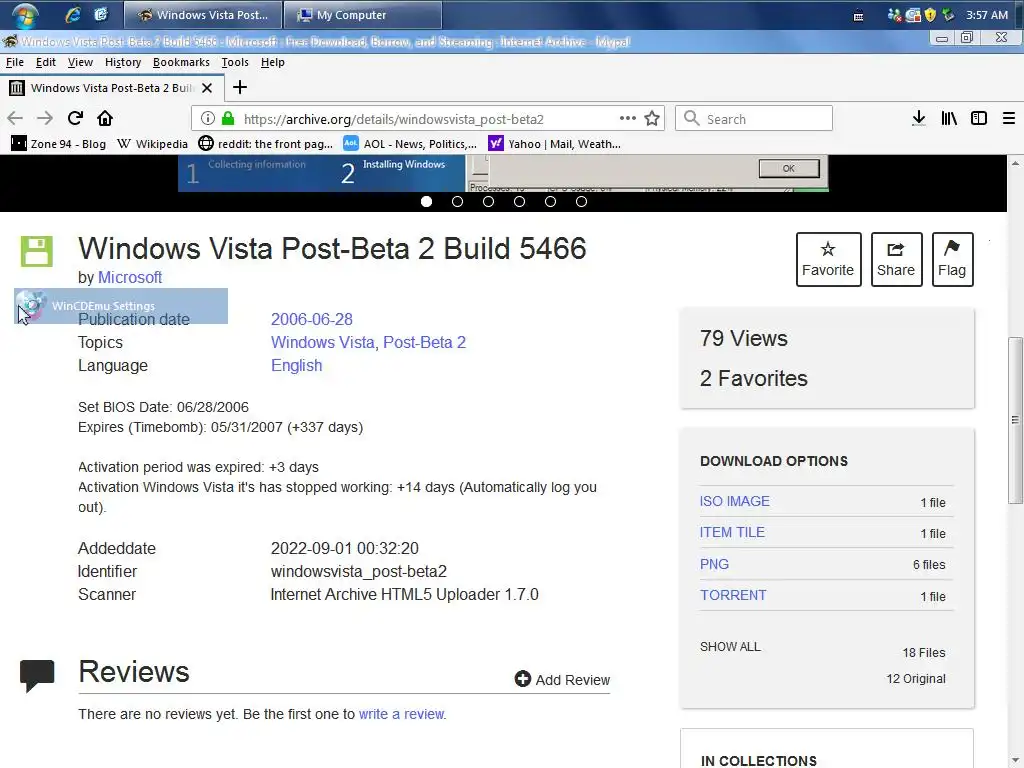The width and height of the screenshot is (1024, 768).
Task: Reload the current page
Action: (x=75, y=118)
